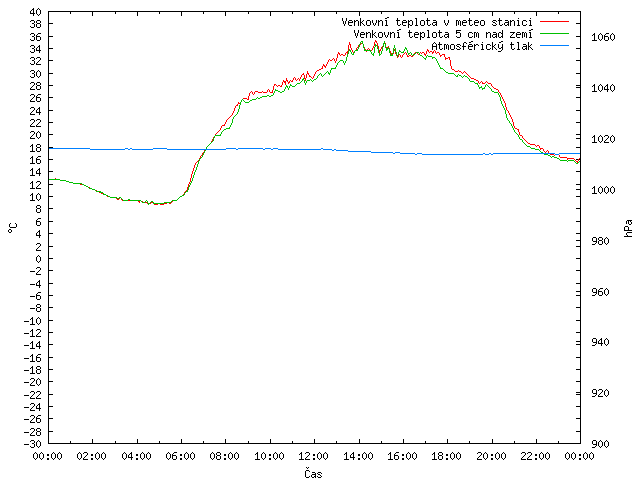
Task: Click the green legend line sample
Action: pos(554,33)
